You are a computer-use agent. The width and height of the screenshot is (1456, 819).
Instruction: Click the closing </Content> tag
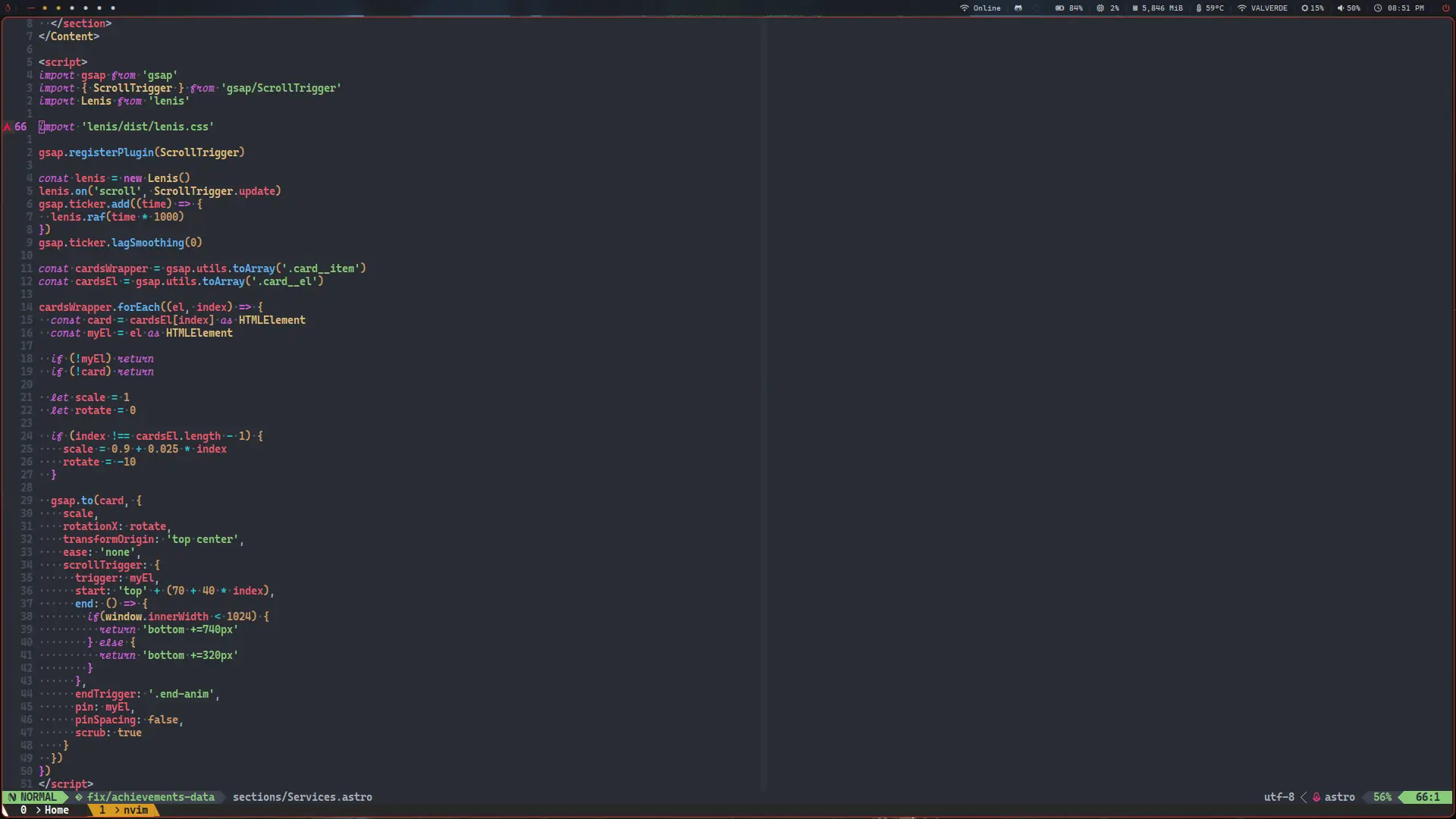69,36
